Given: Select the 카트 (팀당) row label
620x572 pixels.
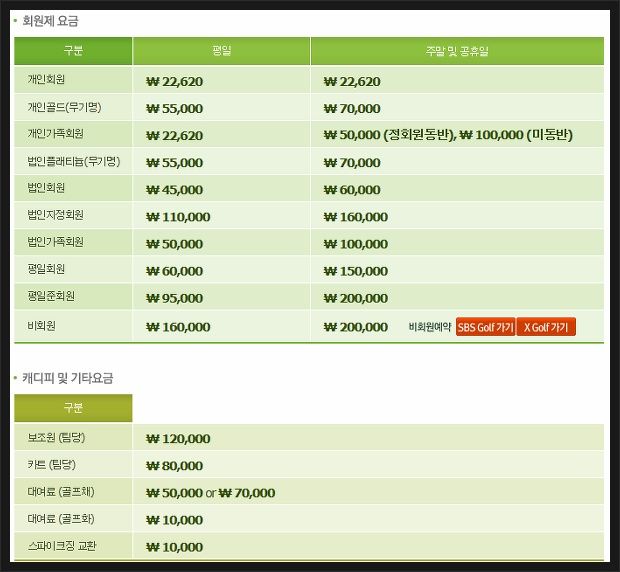Looking at the screenshot, I should point(51,464).
